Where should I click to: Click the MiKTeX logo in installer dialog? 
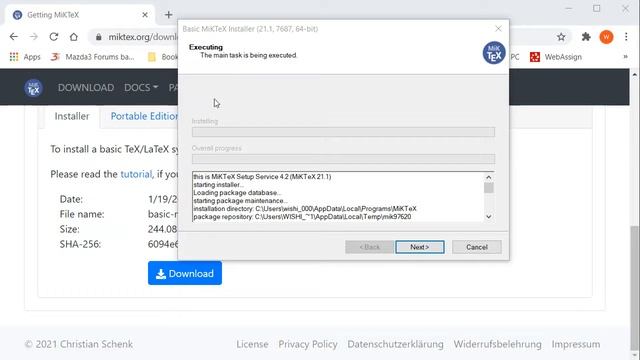tap(494, 53)
